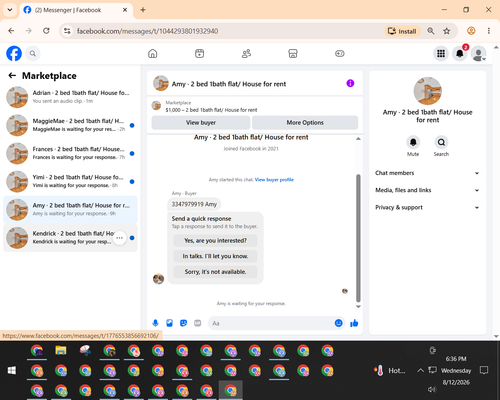Open View buyer profile link

[274, 180]
